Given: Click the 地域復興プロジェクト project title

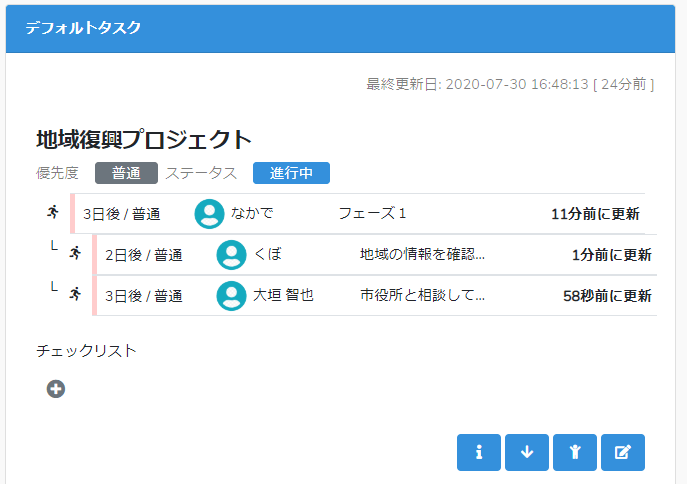Looking at the screenshot, I should pos(144,139).
